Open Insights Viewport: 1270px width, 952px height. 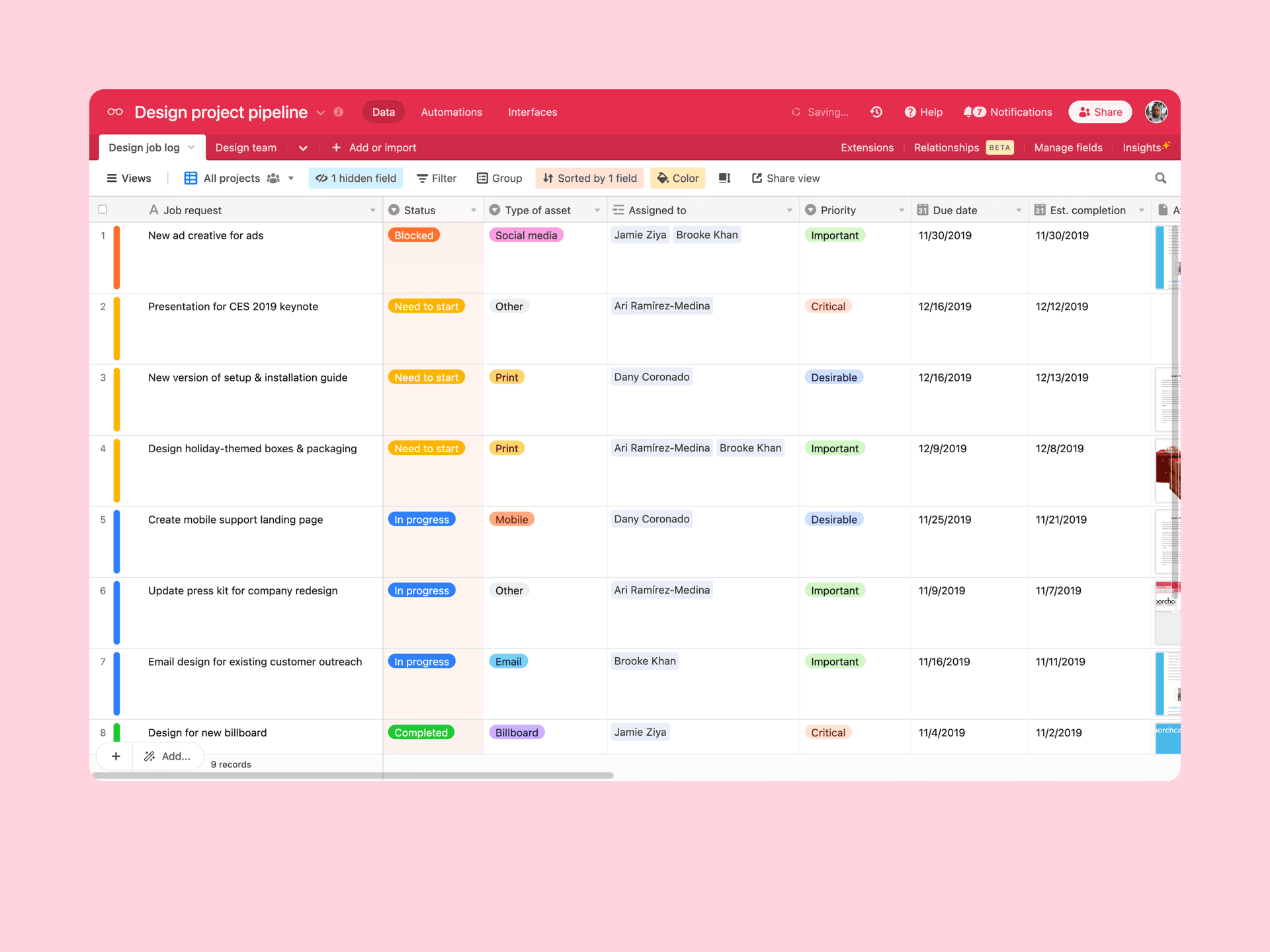(x=1145, y=147)
